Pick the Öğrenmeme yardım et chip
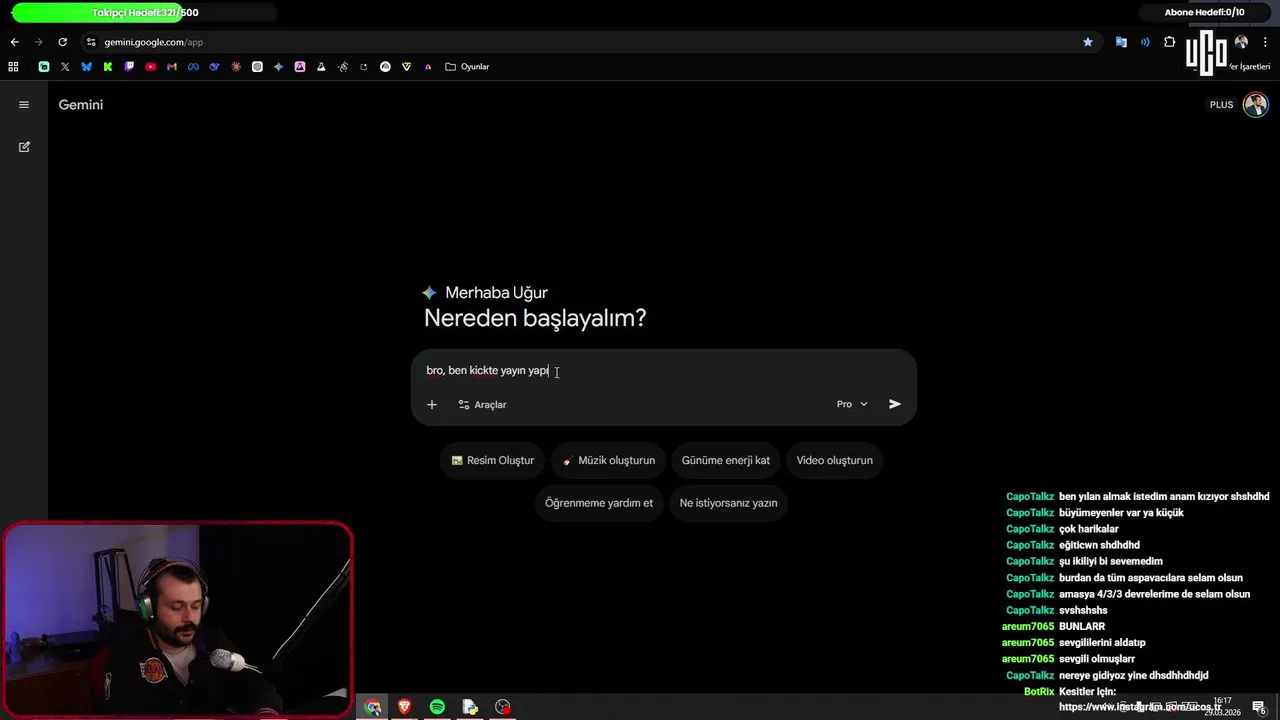The height and width of the screenshot is (720, 1280). [599, 503]
